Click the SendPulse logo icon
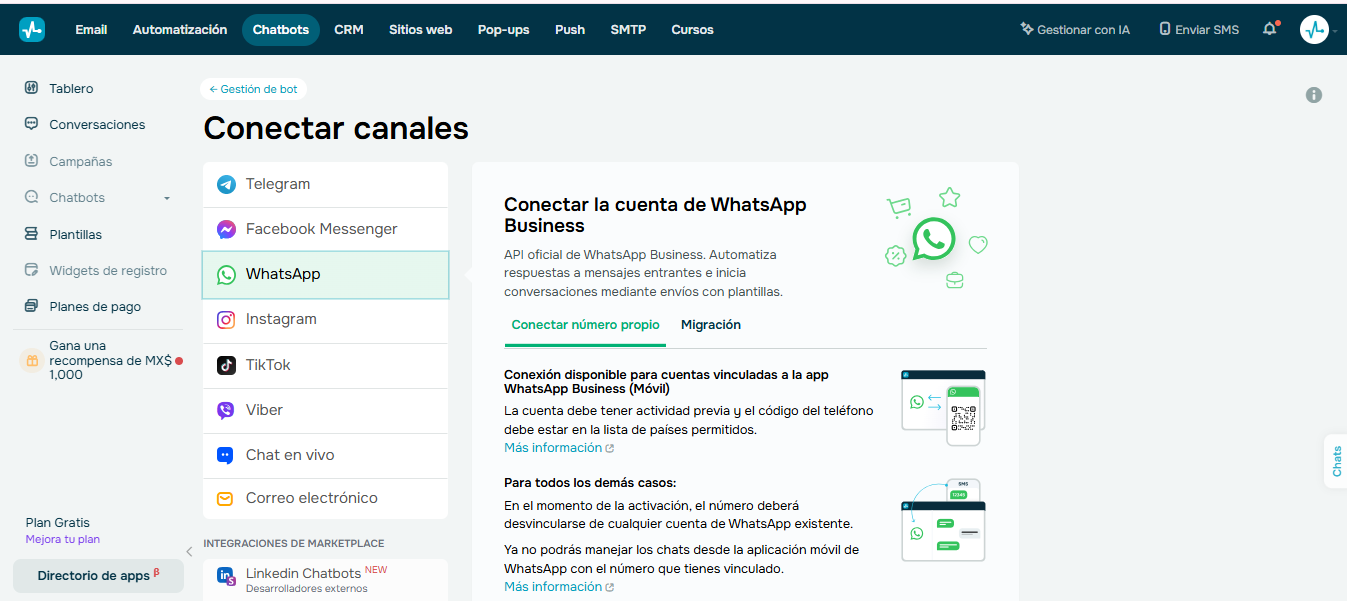The image size is (1347, 601). (32, 29)
